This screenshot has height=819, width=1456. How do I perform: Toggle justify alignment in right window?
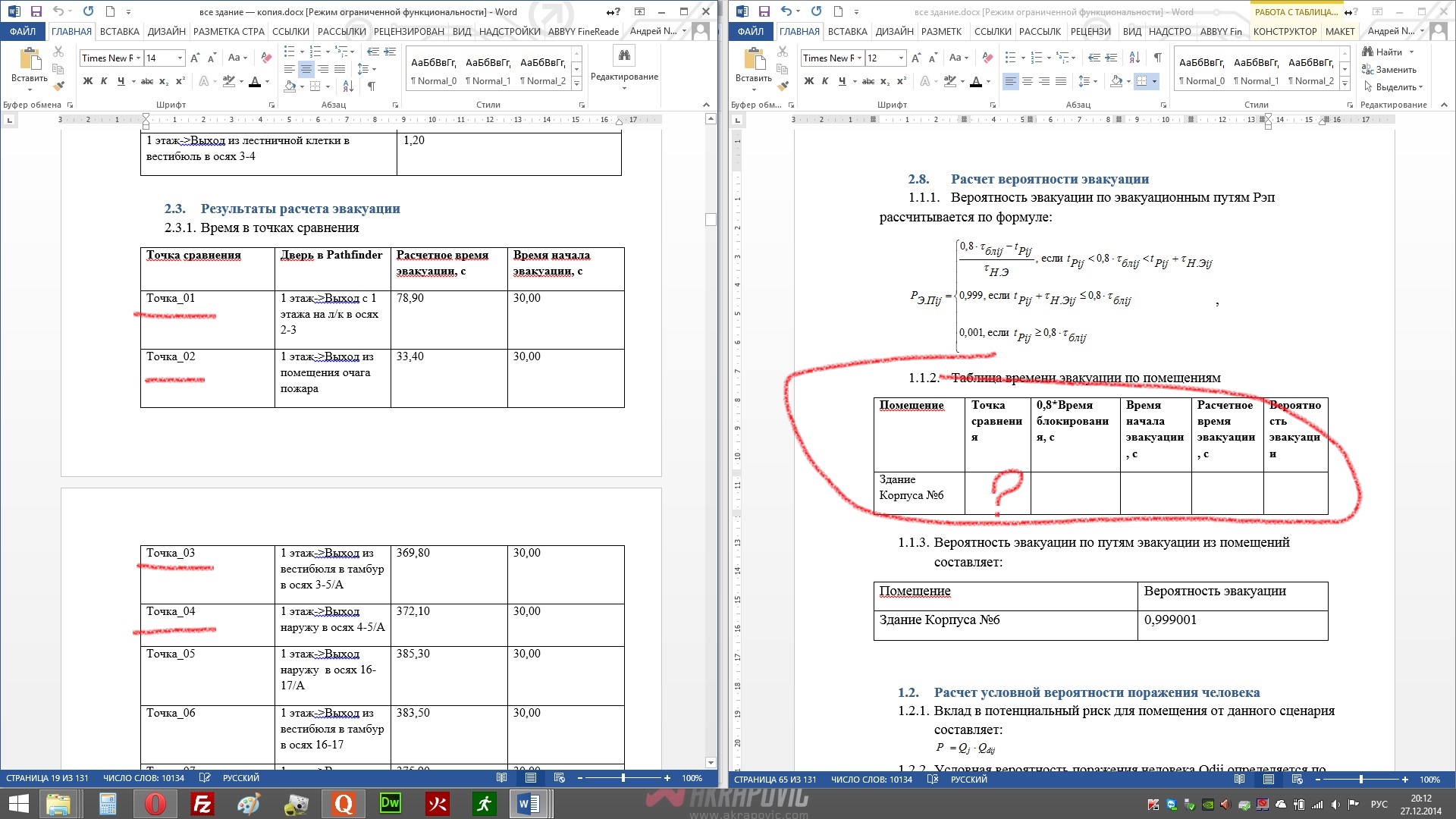click(x=1060, y=81)
